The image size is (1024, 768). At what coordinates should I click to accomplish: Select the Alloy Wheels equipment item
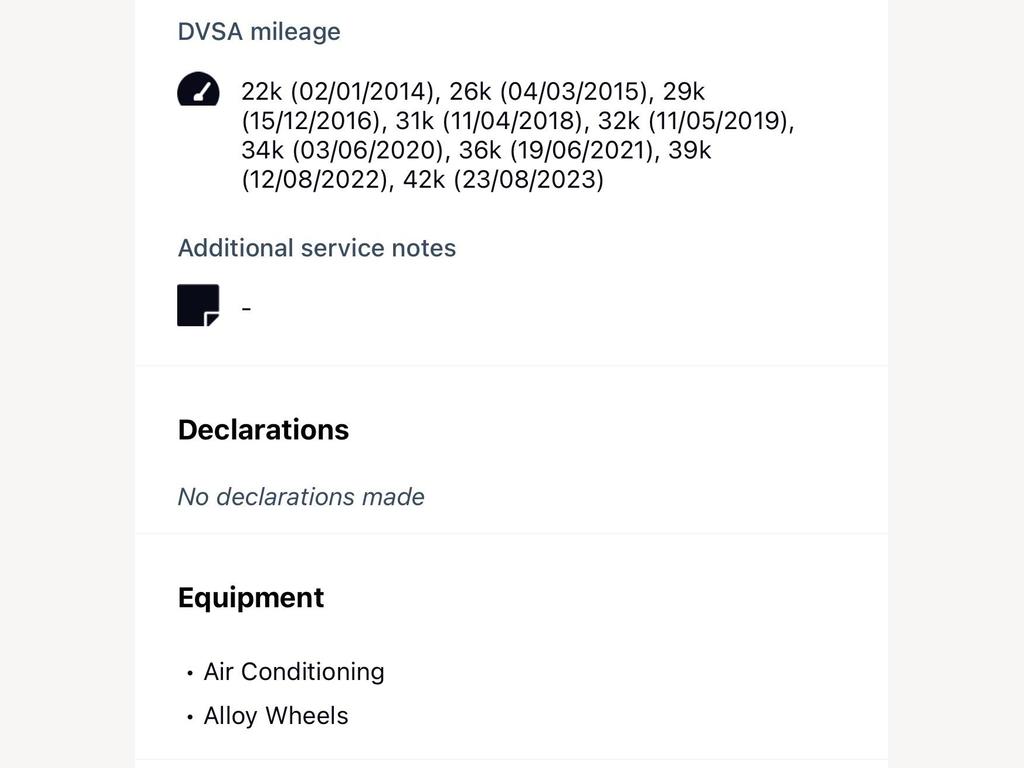click(x=276, y=716)
